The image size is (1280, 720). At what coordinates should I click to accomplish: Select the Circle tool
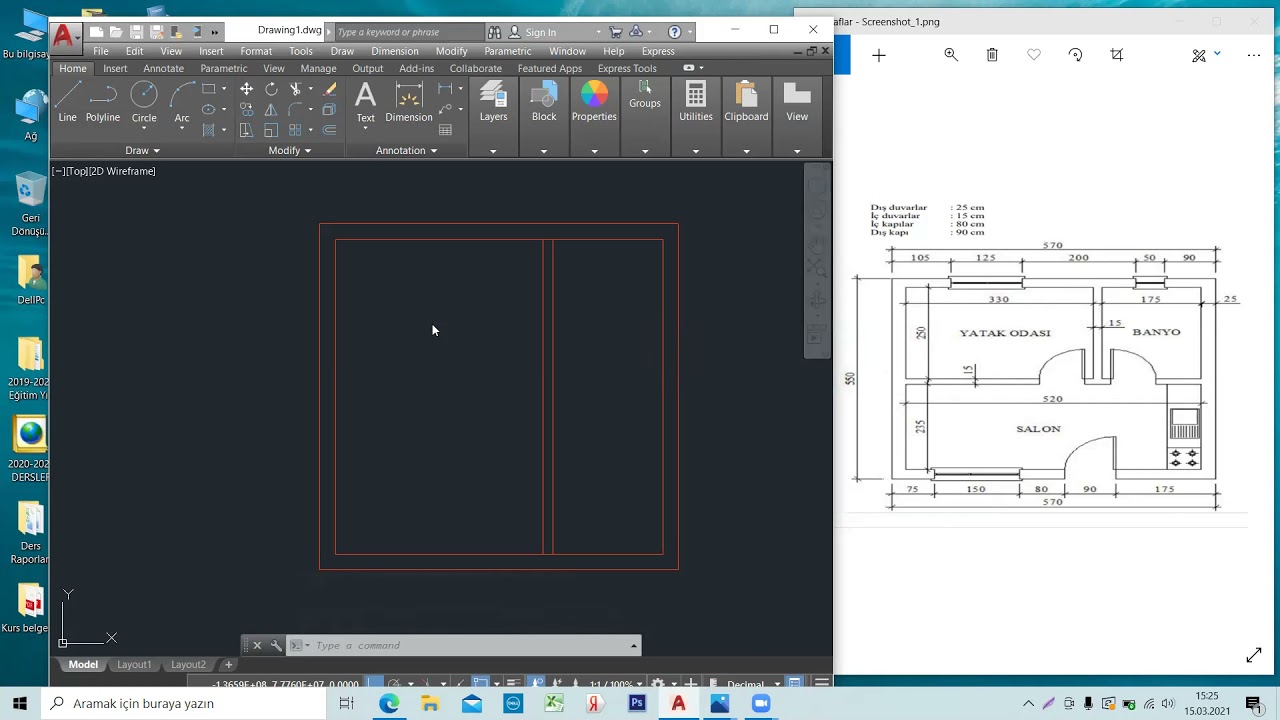tap(144, 102)
